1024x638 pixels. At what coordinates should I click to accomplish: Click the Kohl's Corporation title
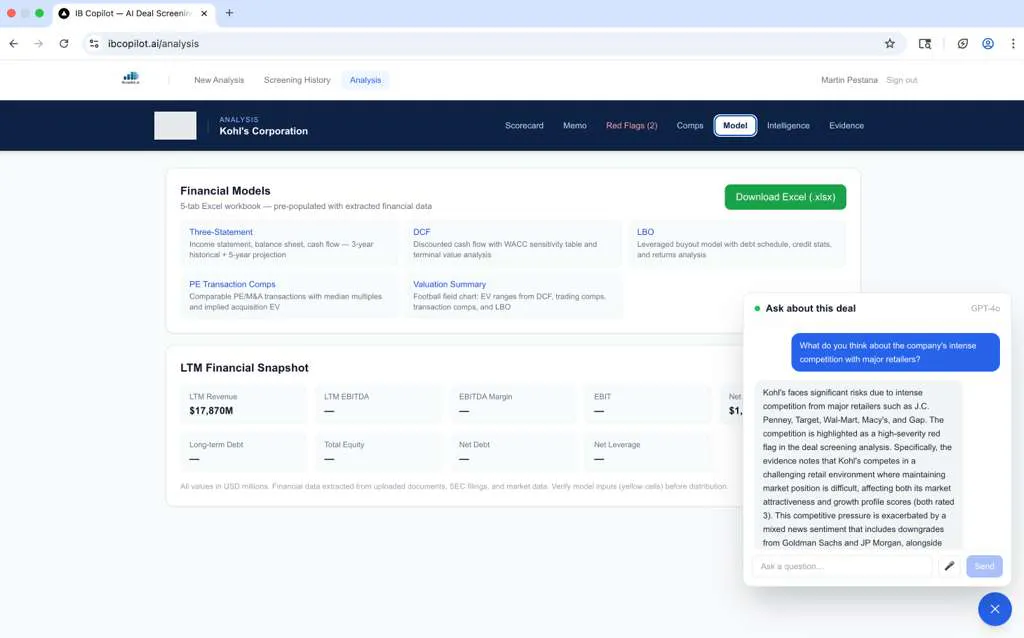click(263, 131)
